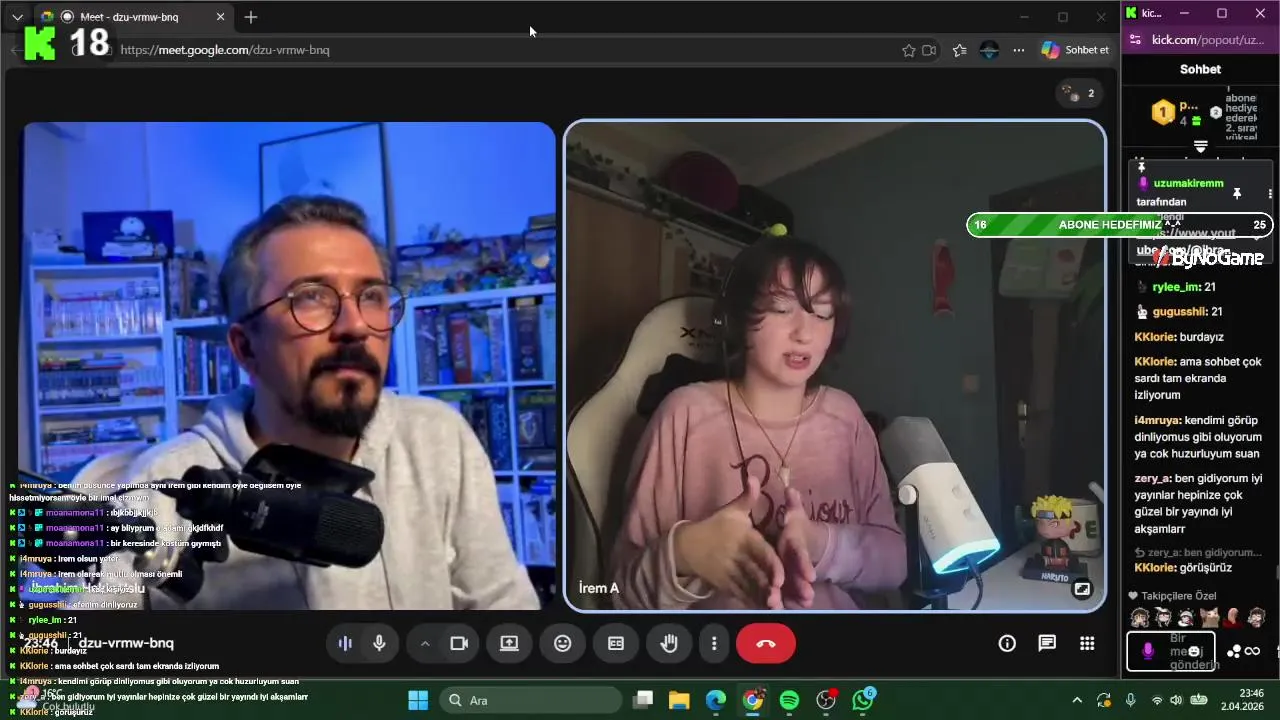
Task: Open a new browser tab
Action: pos(251,17)
